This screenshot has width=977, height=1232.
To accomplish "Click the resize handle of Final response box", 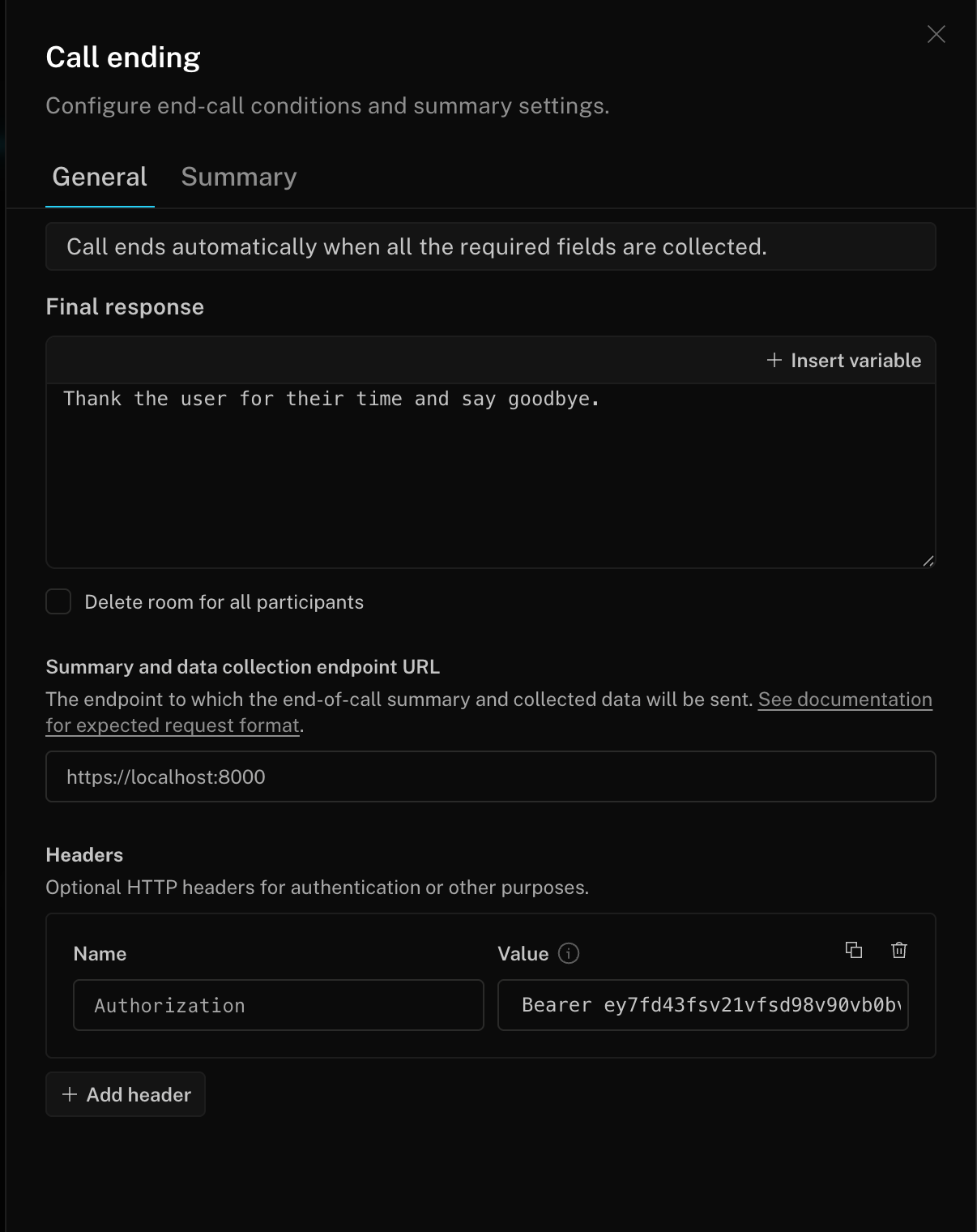I will 928,560.
